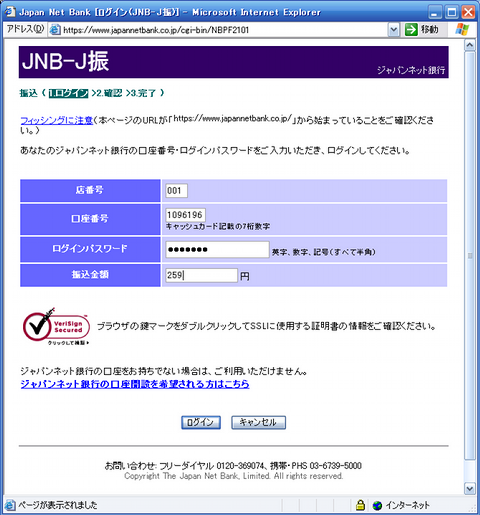Click the SSL padlock icon in status bar
Image resolution: width=480 pixels, height=515 pixels.
point(360,505)
